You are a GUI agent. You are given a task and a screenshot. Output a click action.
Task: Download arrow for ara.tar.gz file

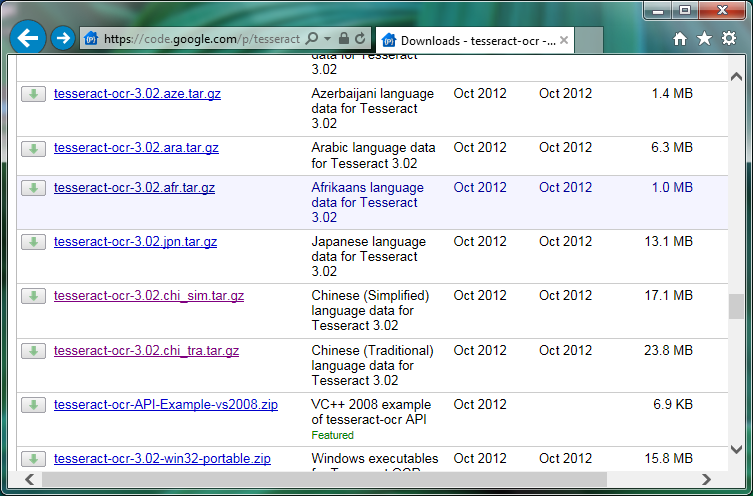click(34, 148)
